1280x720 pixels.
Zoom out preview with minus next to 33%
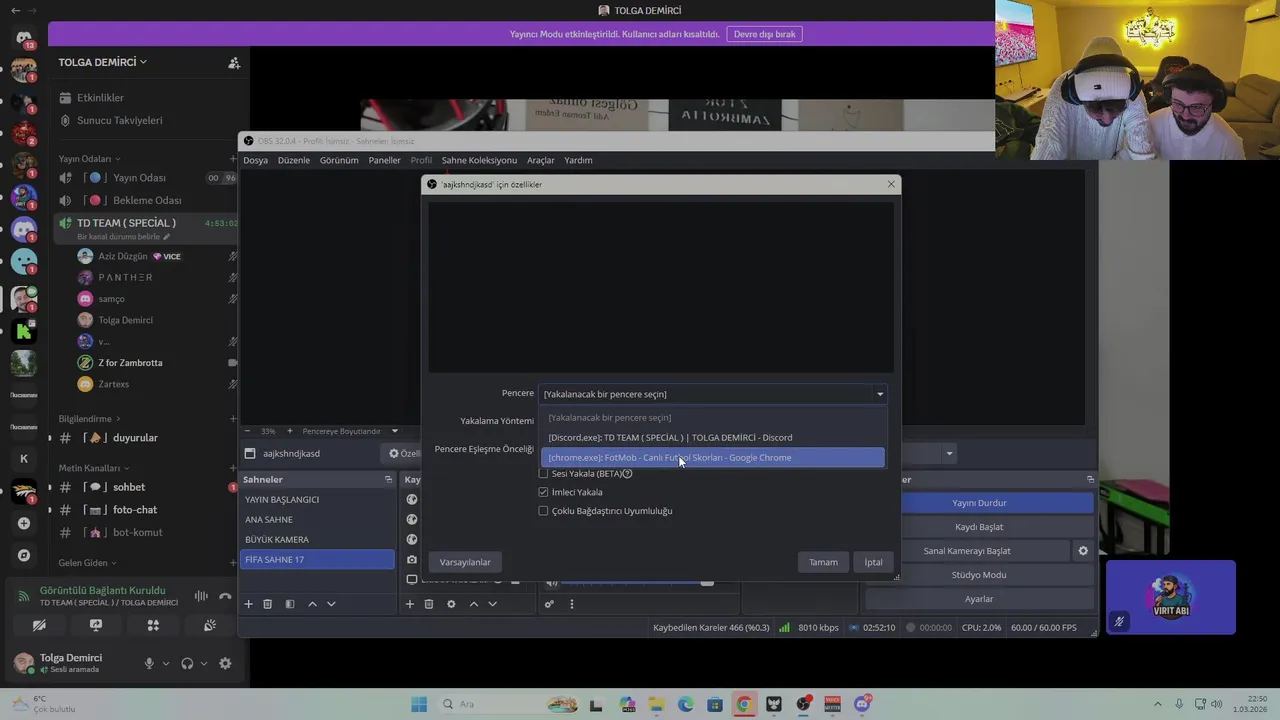[x=247, y=431]
